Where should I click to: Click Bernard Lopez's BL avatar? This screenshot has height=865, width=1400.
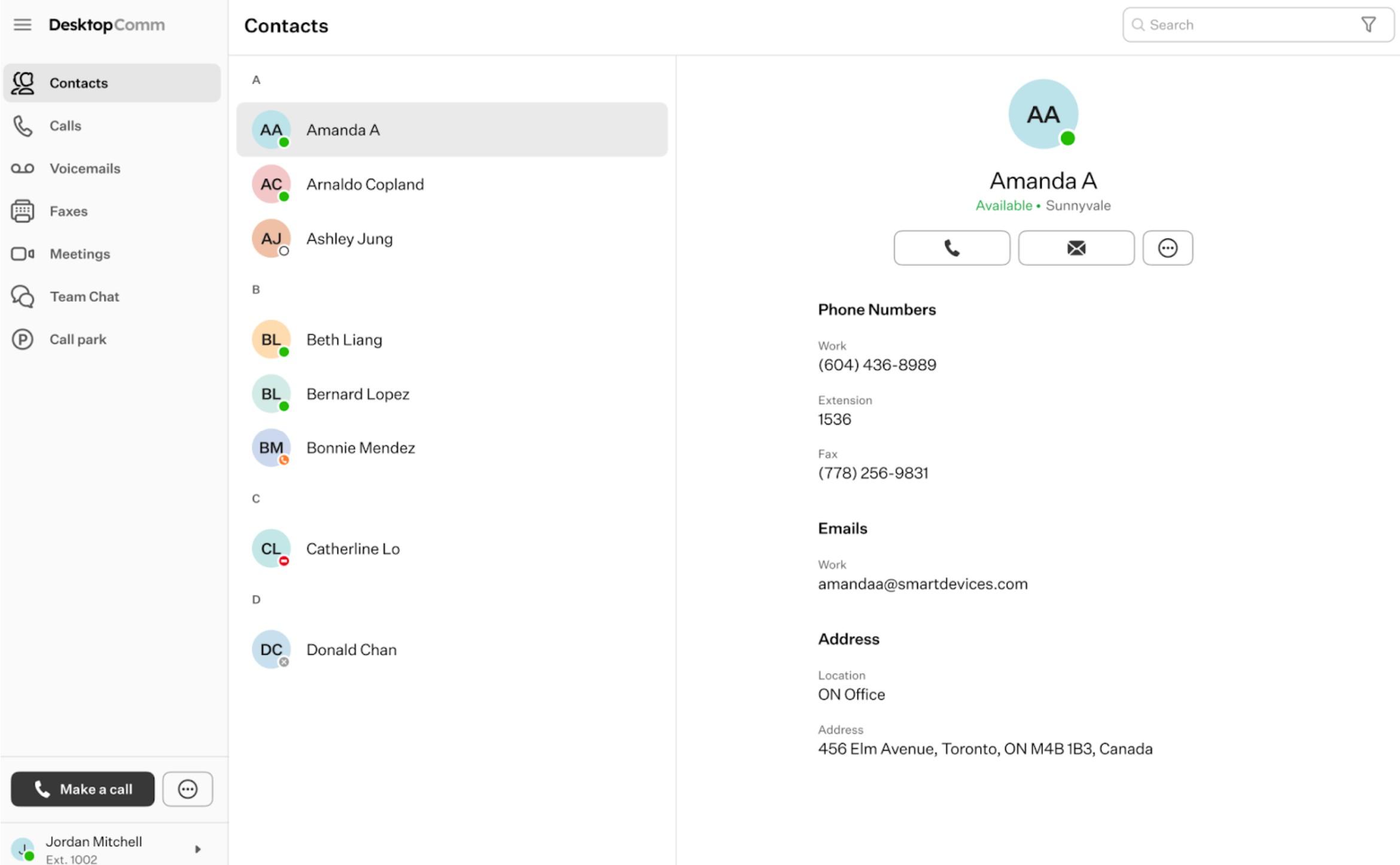(x=271, y=394)
